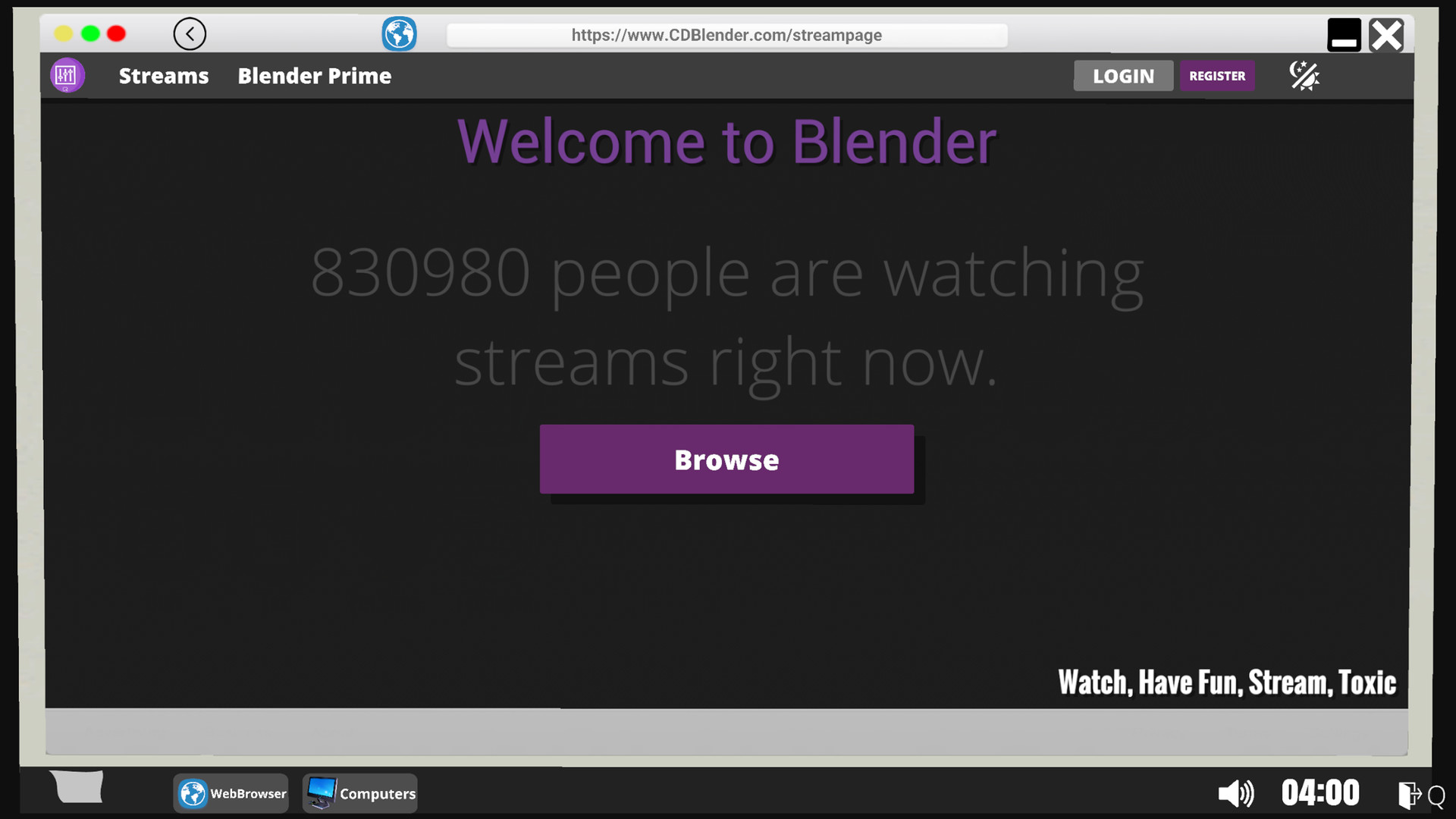The width and height of the screenshot is (1456, 819).
Task: Open the Streams navigation menu item
Action: tap(163, 75)
